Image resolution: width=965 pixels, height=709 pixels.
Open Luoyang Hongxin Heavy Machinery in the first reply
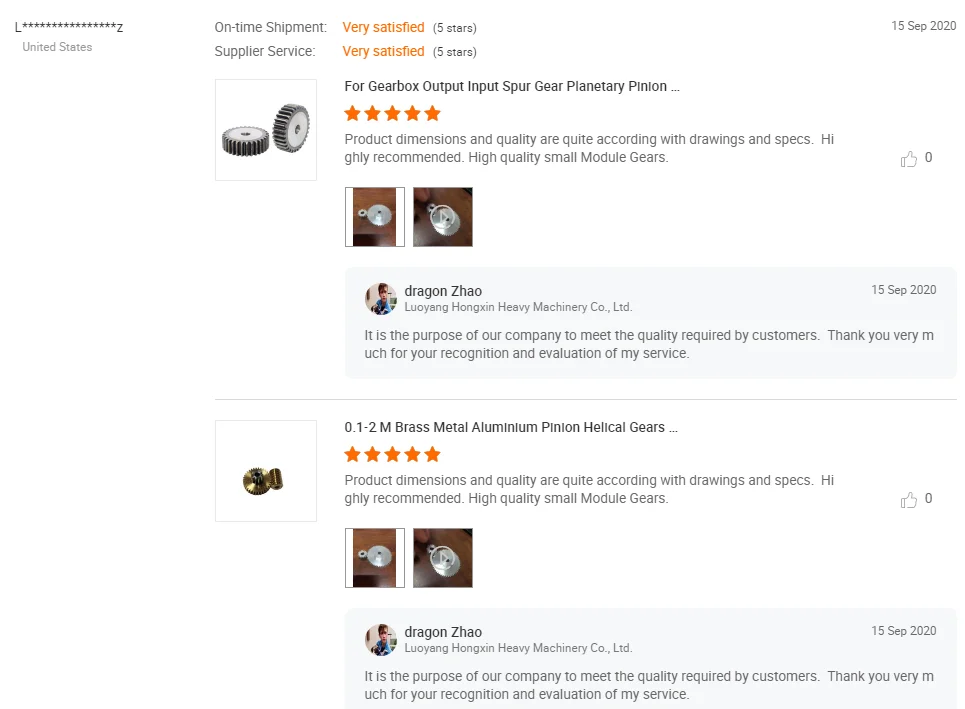pyautogui.click(x=518, y=308)
